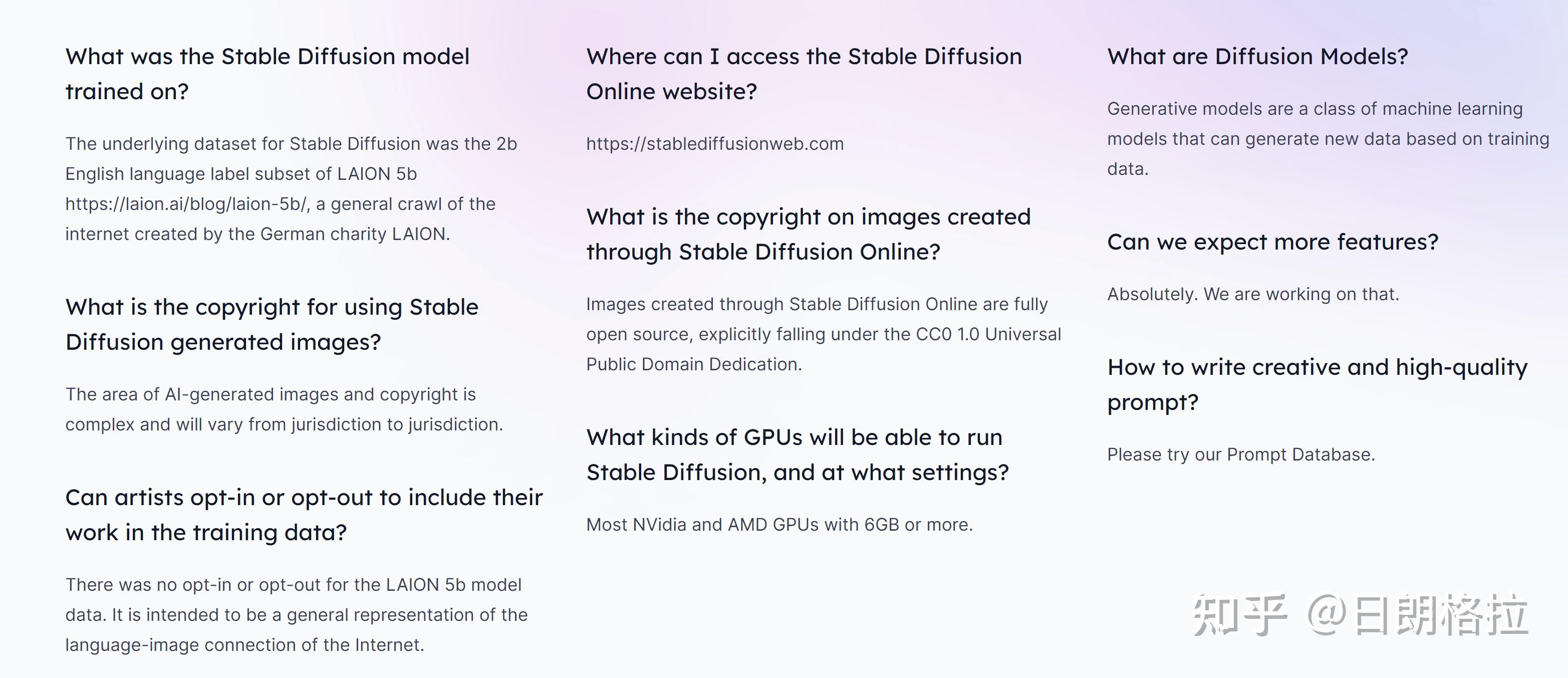Click the '@日朗格拉' watermark username
Image resolution: width=1568 pixels, height=678 pixels.
pyautogui.click(x=1418, y=615)
